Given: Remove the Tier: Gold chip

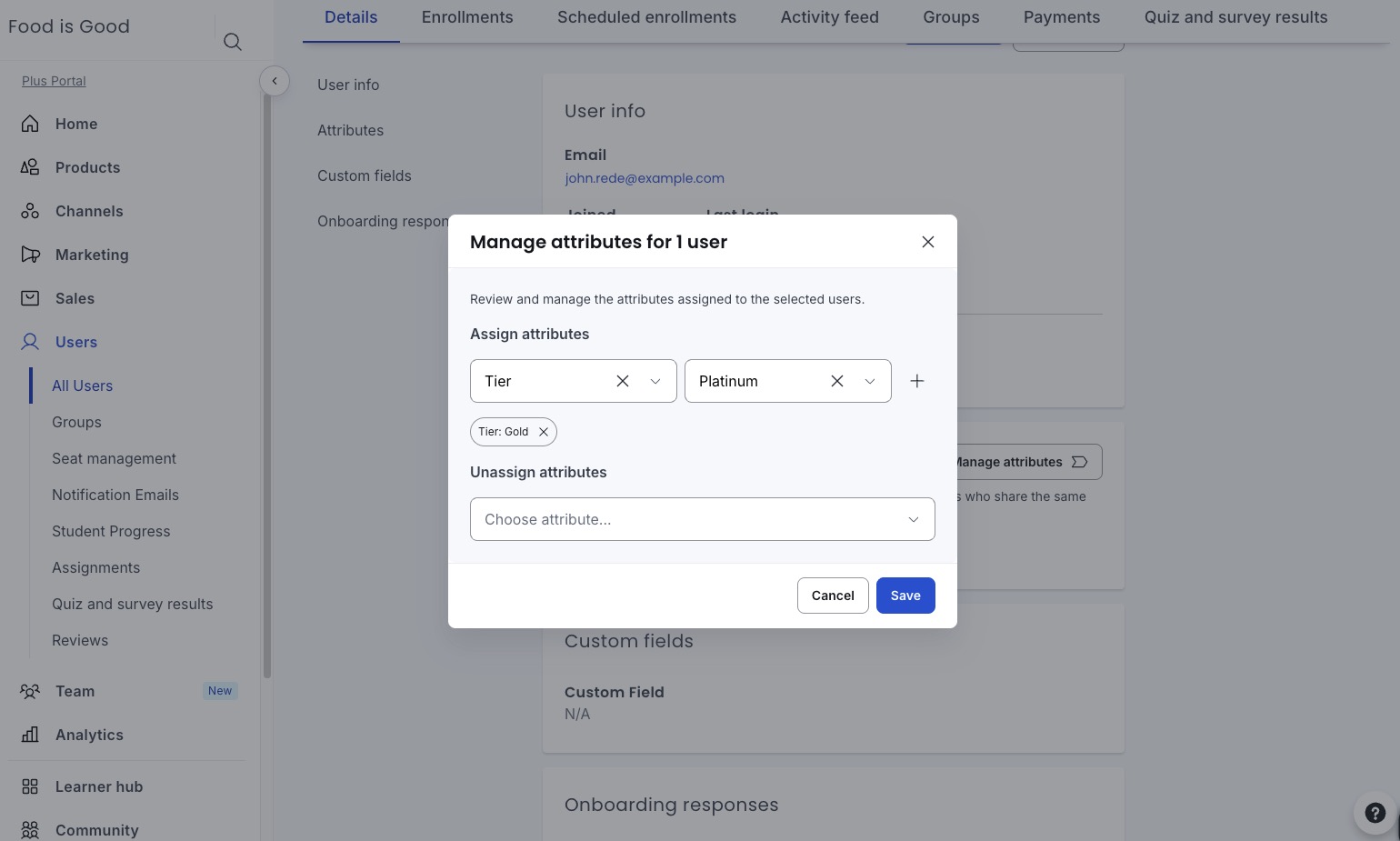Looking at the screenshot, I should click(544, 432).
